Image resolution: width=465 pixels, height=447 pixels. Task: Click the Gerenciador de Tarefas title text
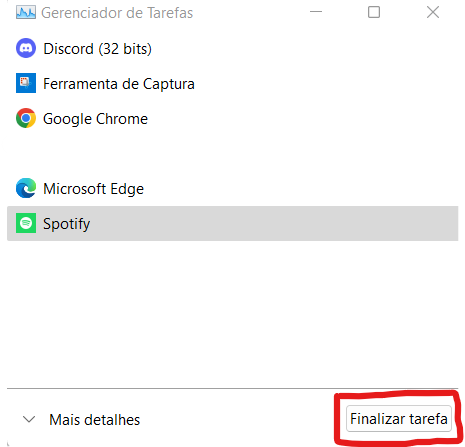click(117, 13)
